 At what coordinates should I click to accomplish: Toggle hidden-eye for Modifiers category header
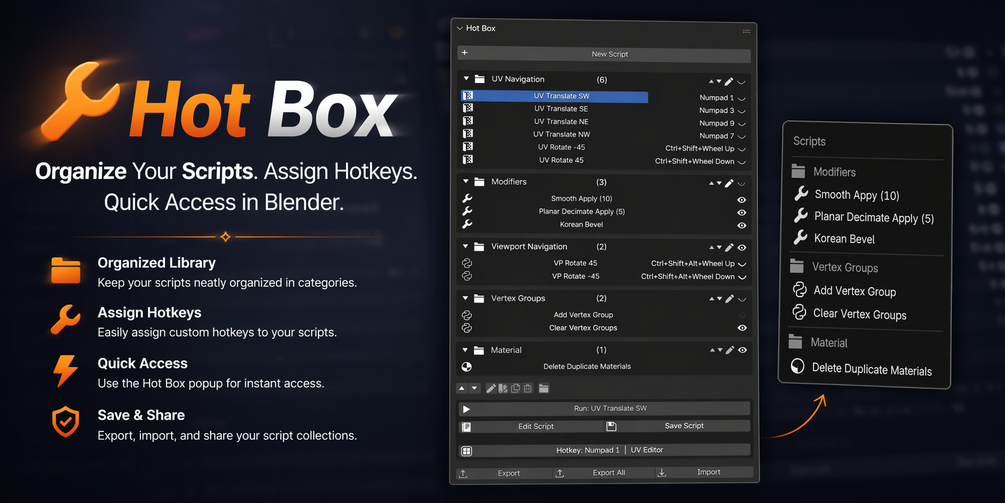pyautogui.click(x=742, y=184)
